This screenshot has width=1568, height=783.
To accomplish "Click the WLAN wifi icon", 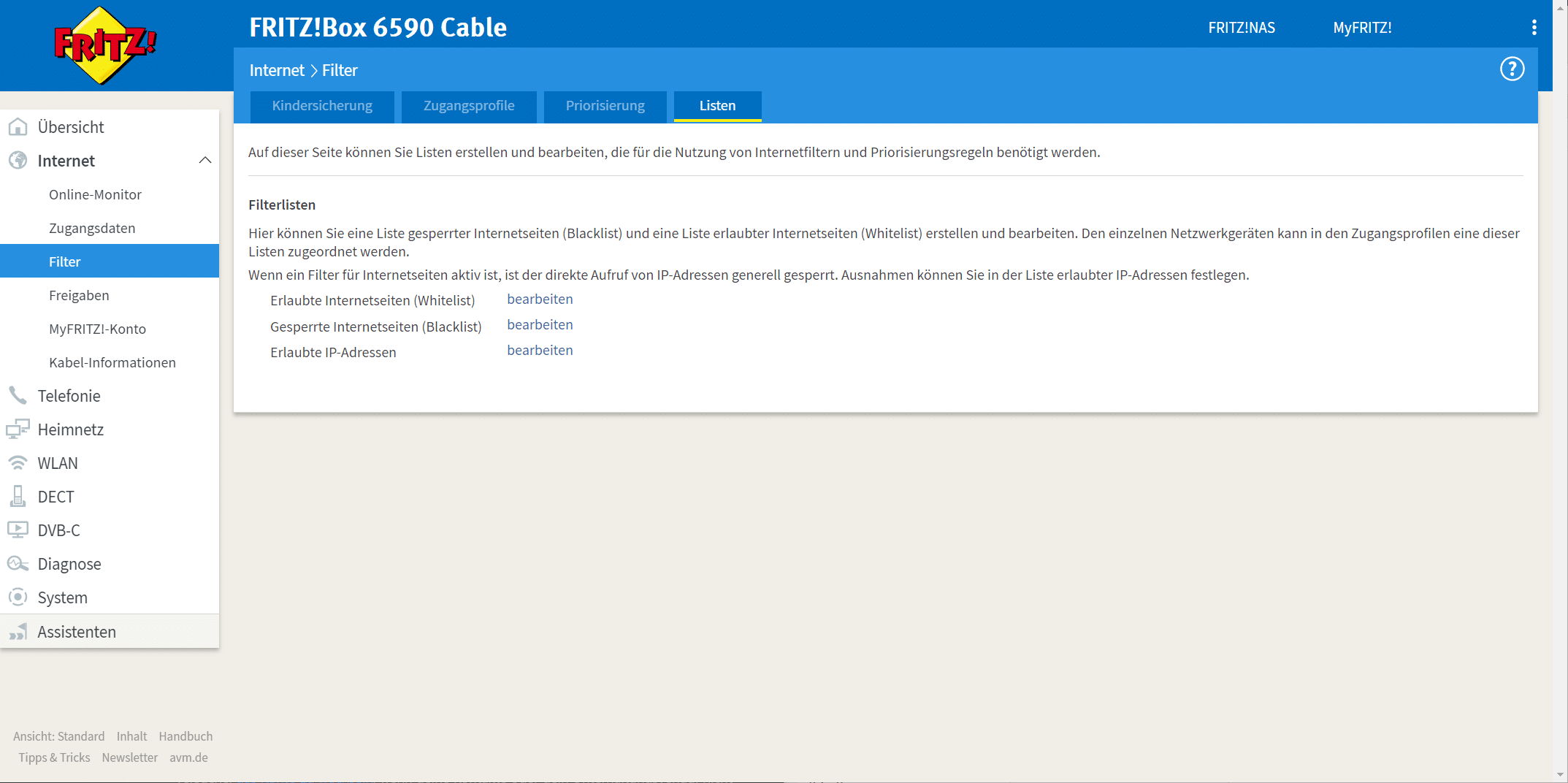I will coord(18,463).
